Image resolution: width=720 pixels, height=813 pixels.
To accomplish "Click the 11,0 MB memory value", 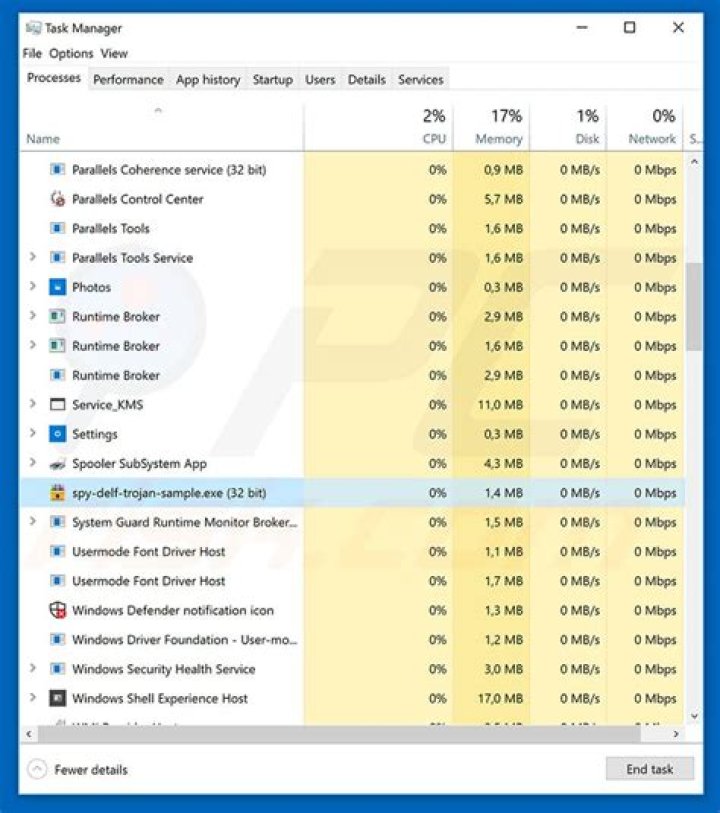I will pos(500,404).
